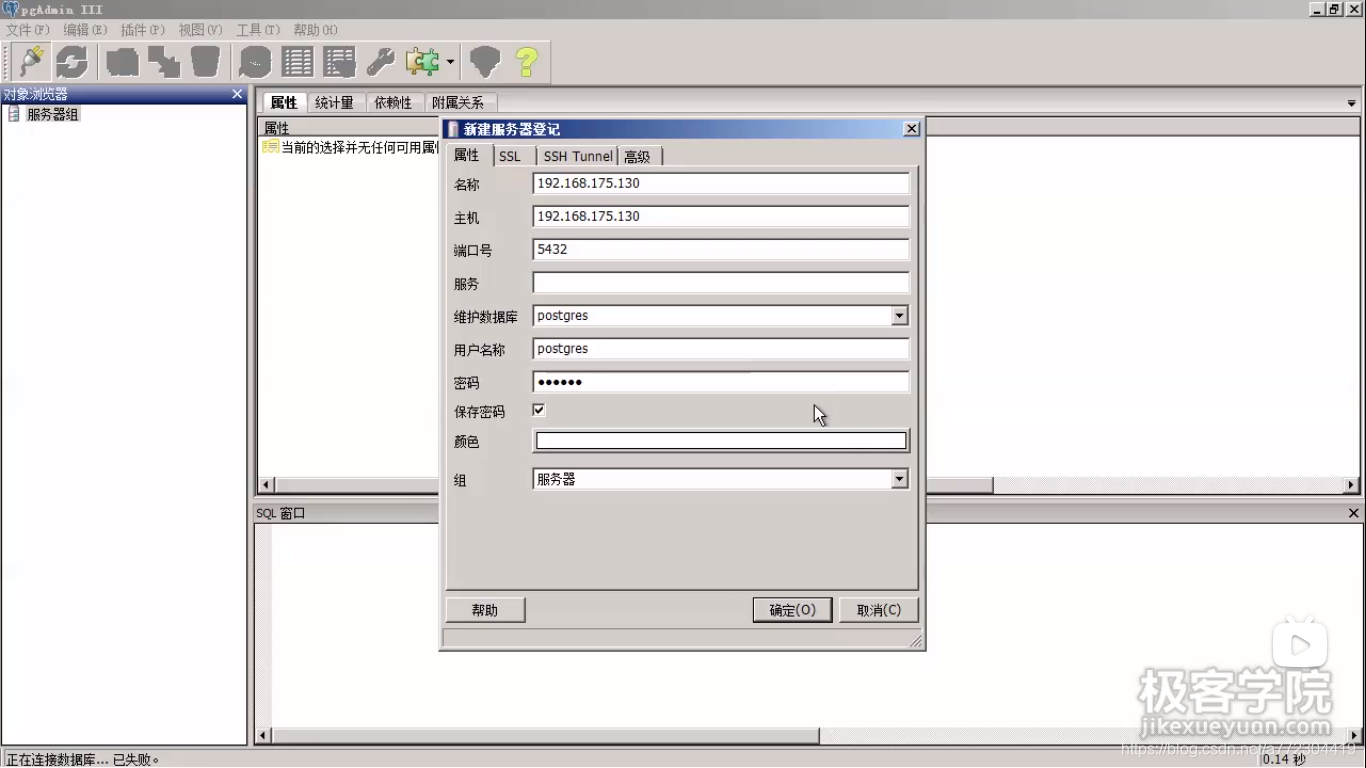1366x768 pixels.
Task: Switch to the SSH Tunnel tab
Action: pos(577,156)
